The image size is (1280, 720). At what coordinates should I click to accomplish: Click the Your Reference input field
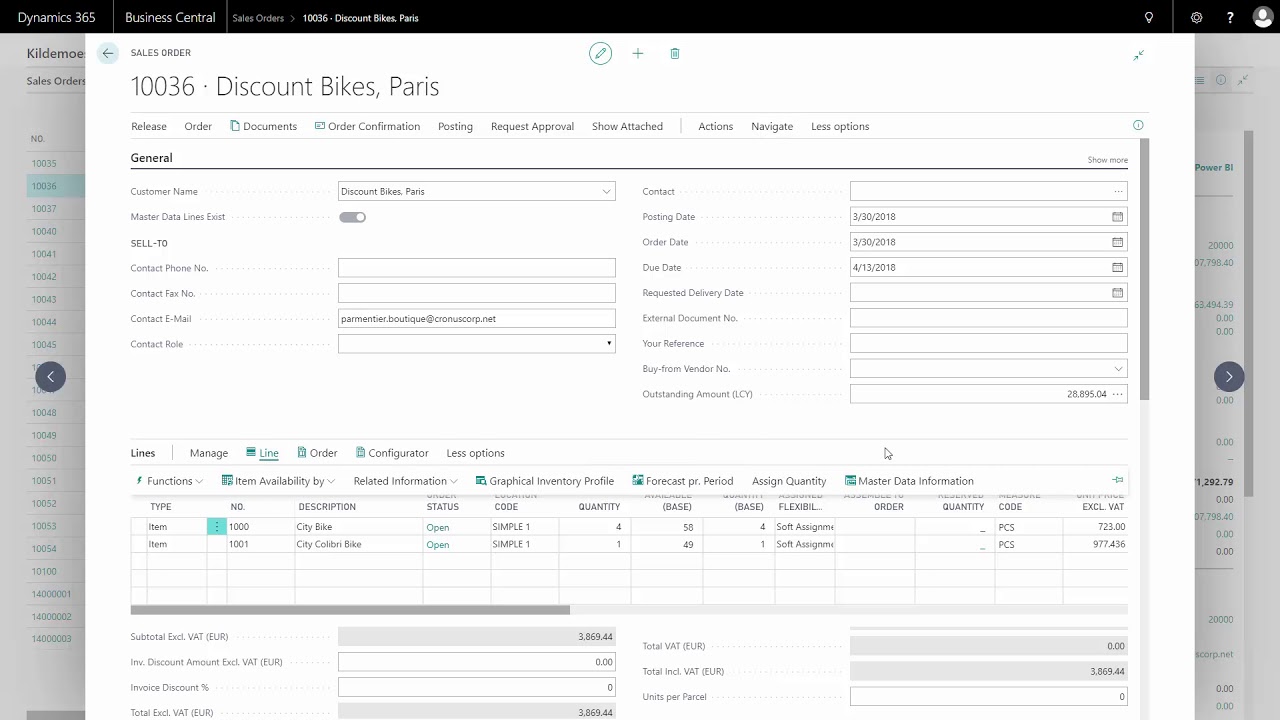tap(988, 343)
